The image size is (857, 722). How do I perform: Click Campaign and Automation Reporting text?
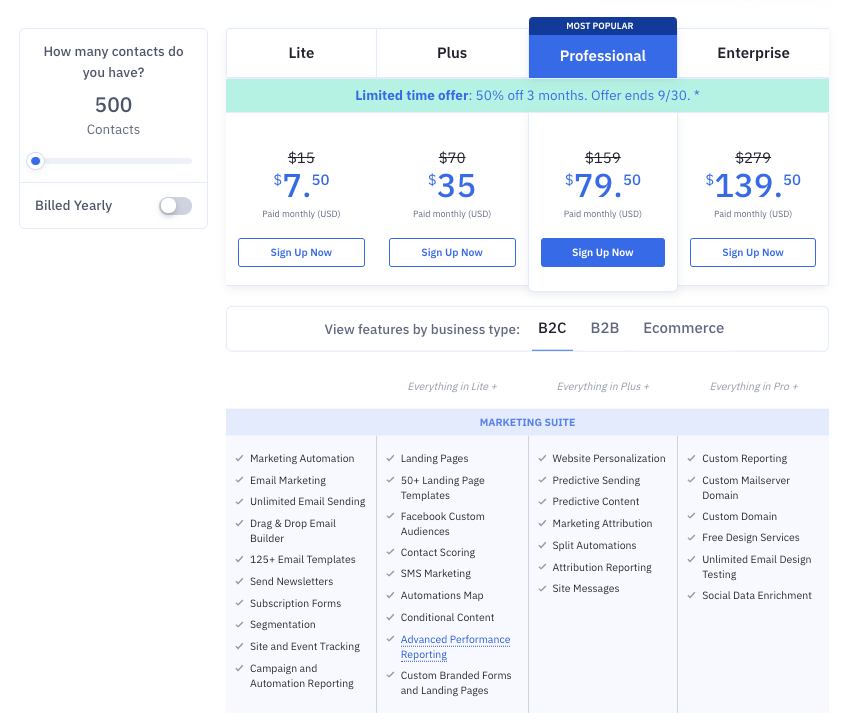pyautogui.click(x=302, y=676)
